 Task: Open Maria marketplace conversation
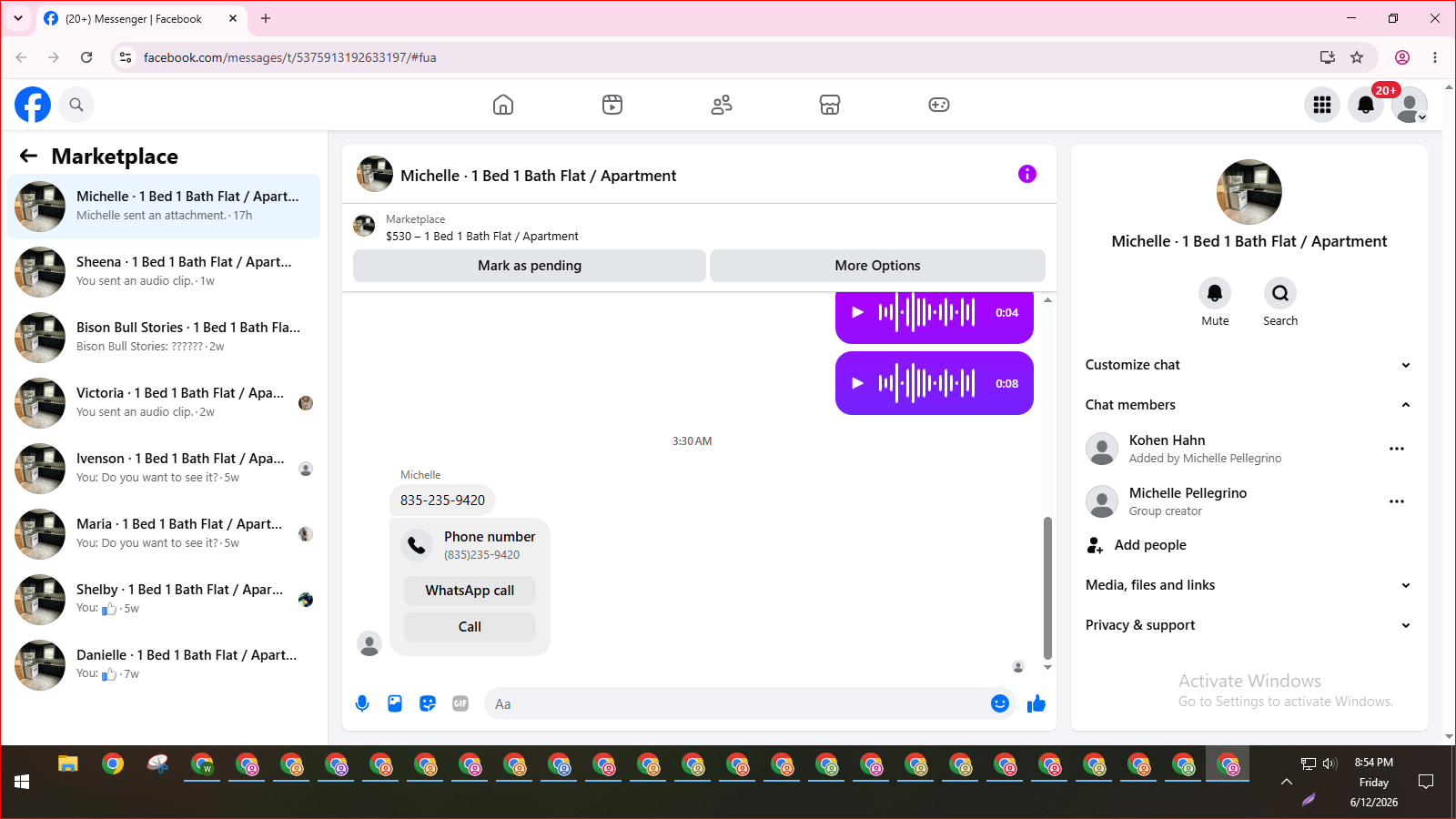coord(164,534)
